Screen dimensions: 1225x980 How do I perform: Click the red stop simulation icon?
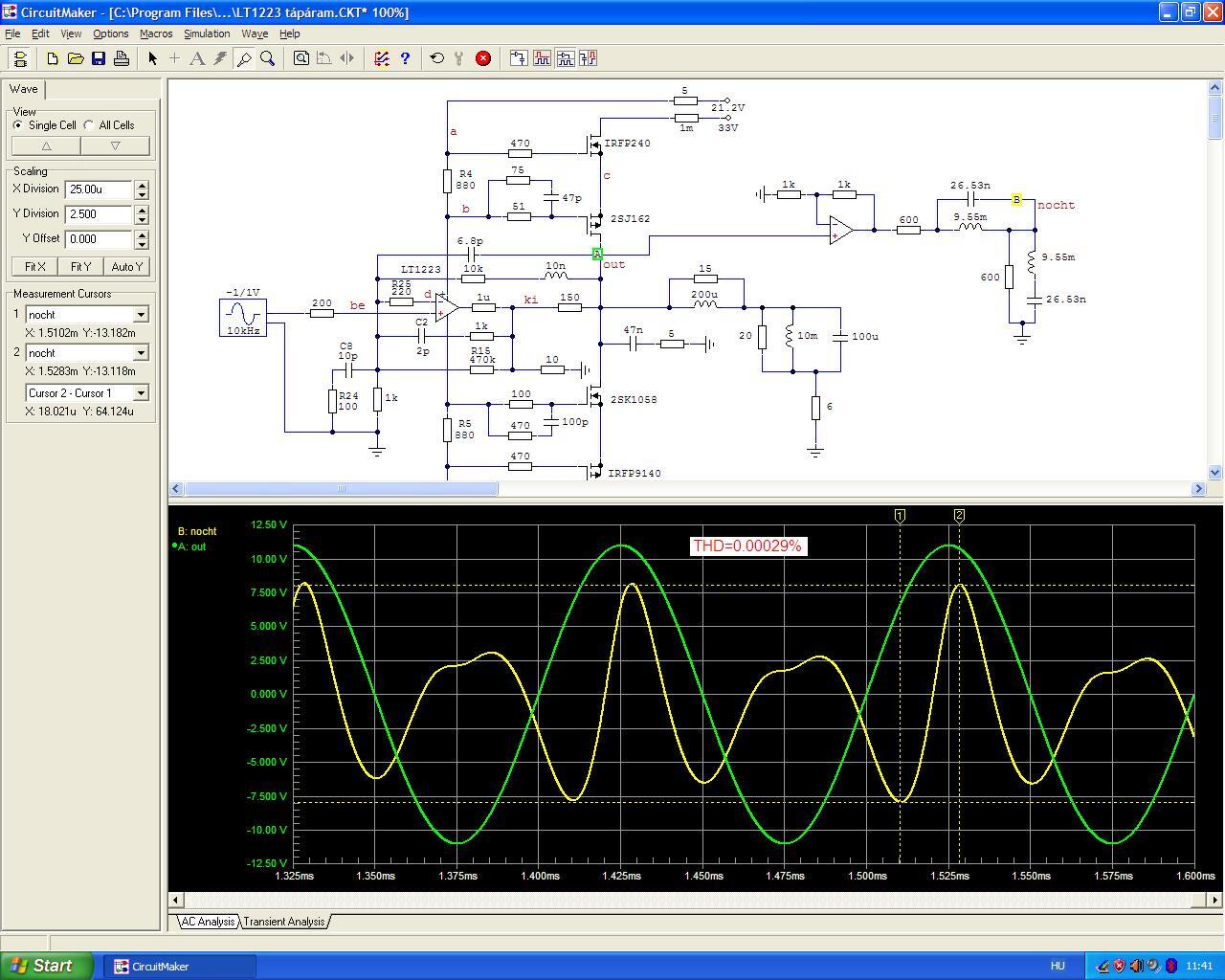[483, 58]
